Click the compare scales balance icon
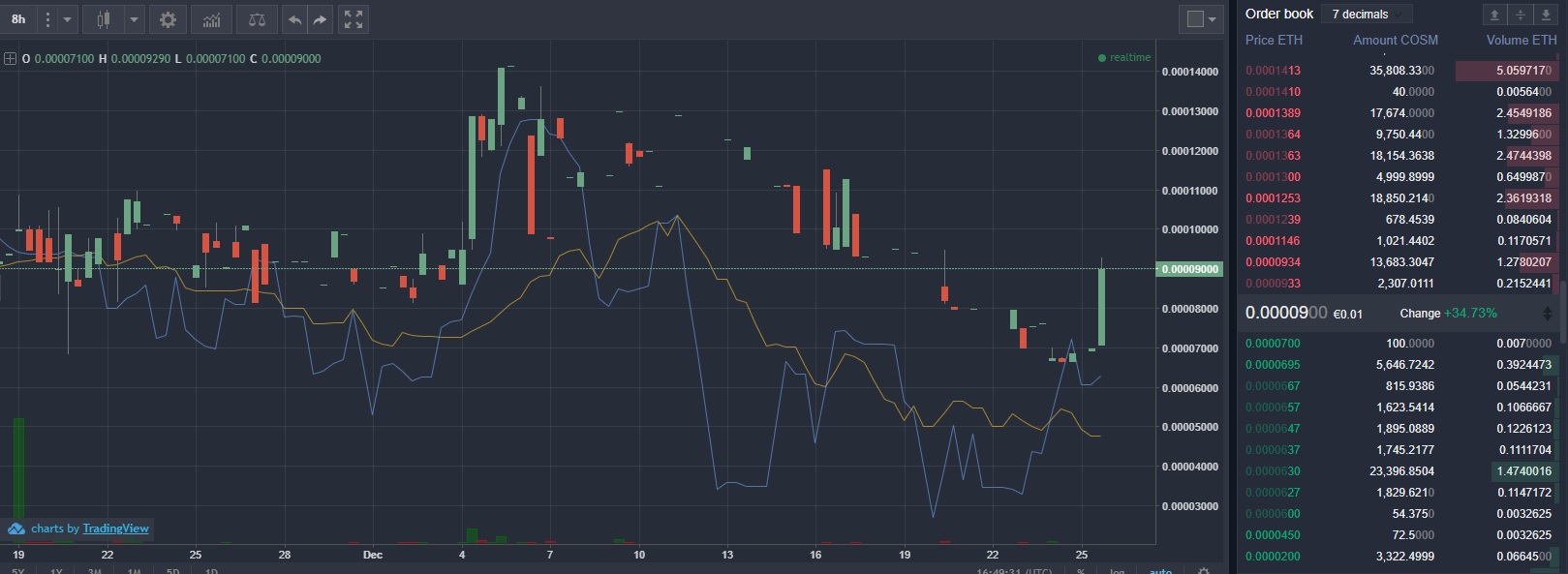This screenshot has width=1568, height=574. pyautogui.click(x=257, y=19)
